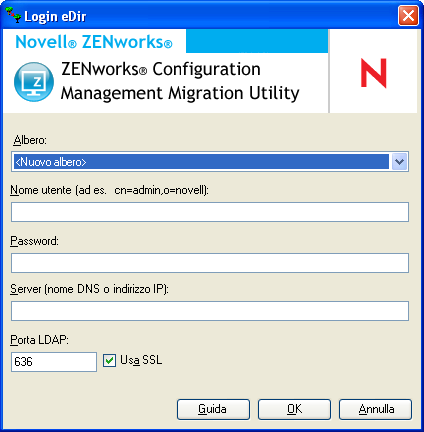Viewport: 424px width, 432px height.
Task: Click into the Password field
Action: [x=210, y=263]
